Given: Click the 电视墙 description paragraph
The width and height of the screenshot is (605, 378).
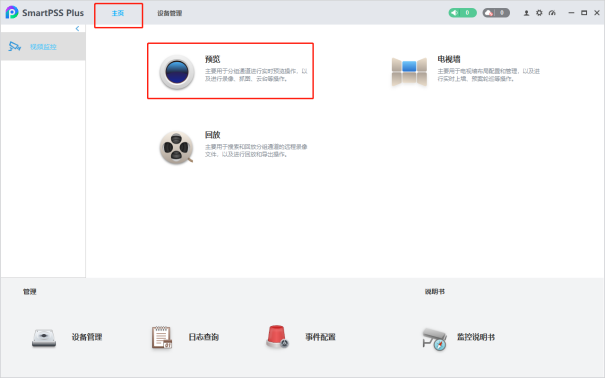Looking at the screenshot, I should click(x=488, y=75).
